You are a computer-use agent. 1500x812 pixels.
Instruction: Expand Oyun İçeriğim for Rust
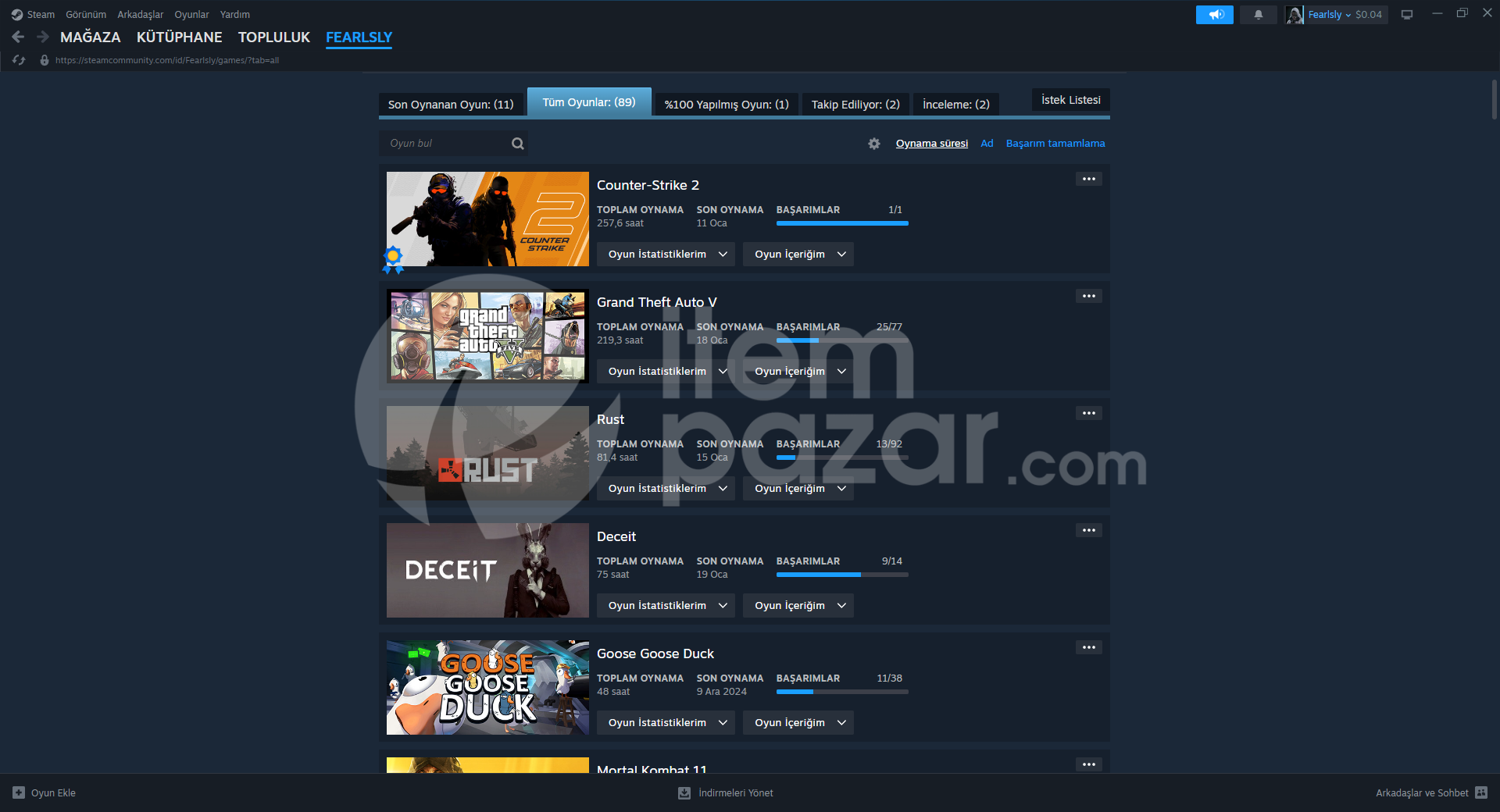click(x=798, y=489)
